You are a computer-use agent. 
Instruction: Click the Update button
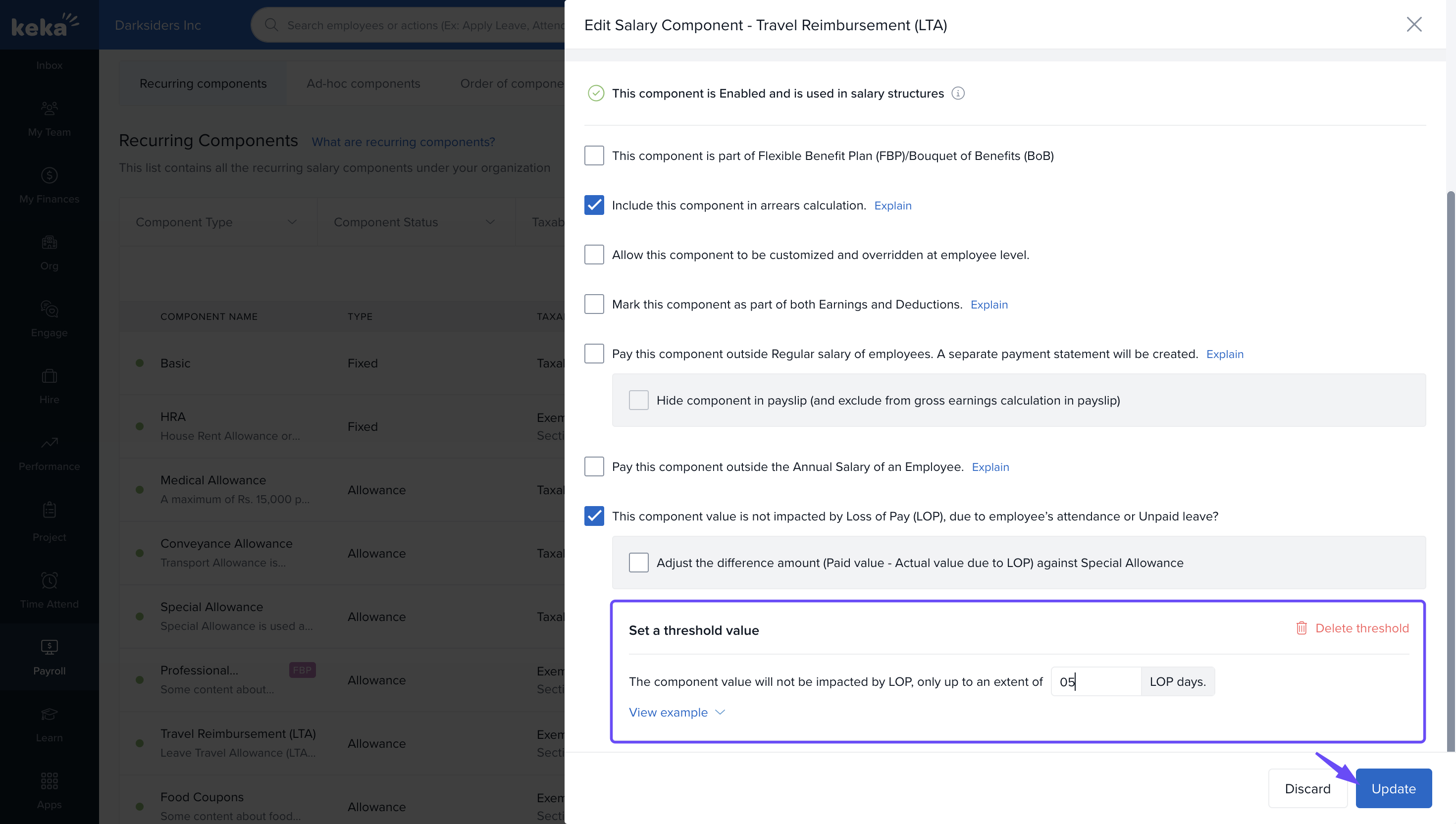[1393, 788]
